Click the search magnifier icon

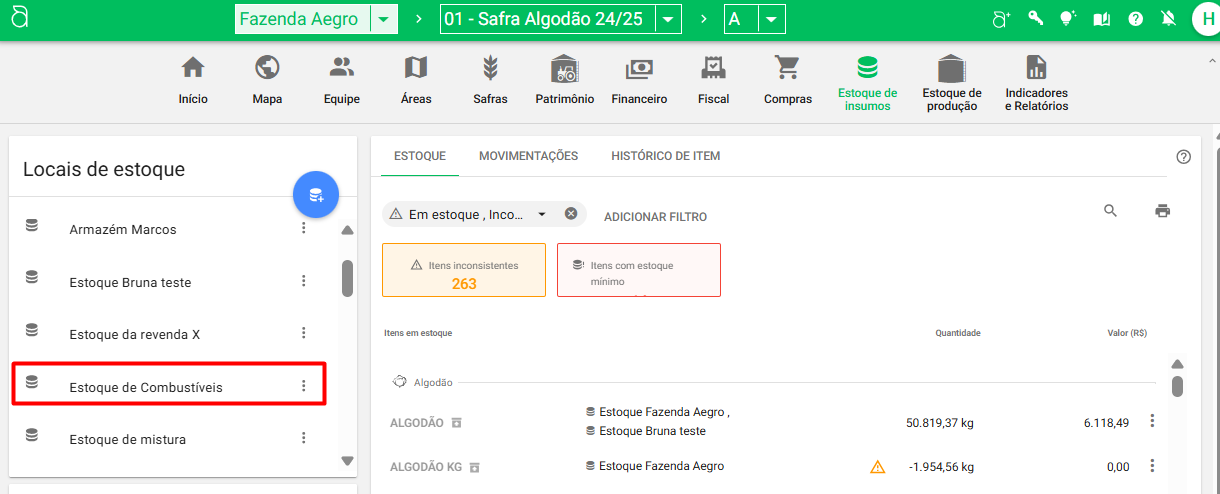click(1110, 211)
